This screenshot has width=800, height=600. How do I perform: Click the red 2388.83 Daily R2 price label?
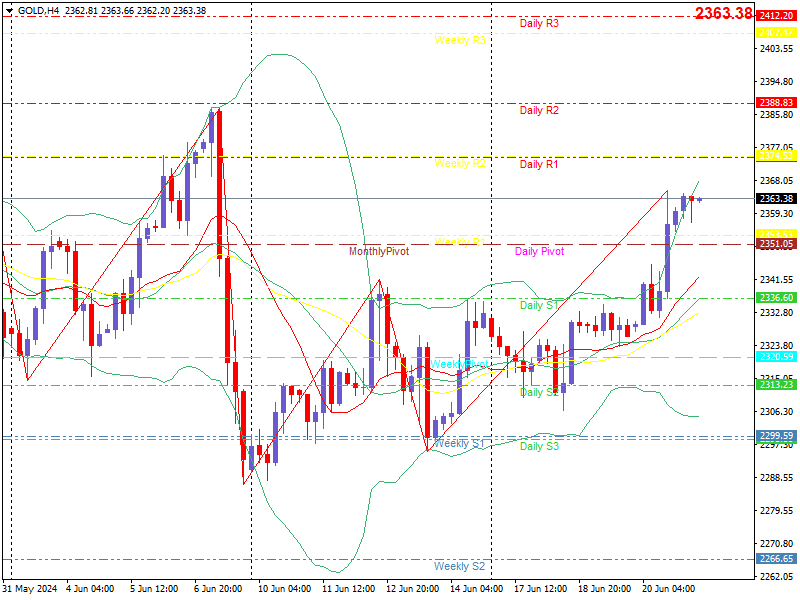tap(776, 103)
